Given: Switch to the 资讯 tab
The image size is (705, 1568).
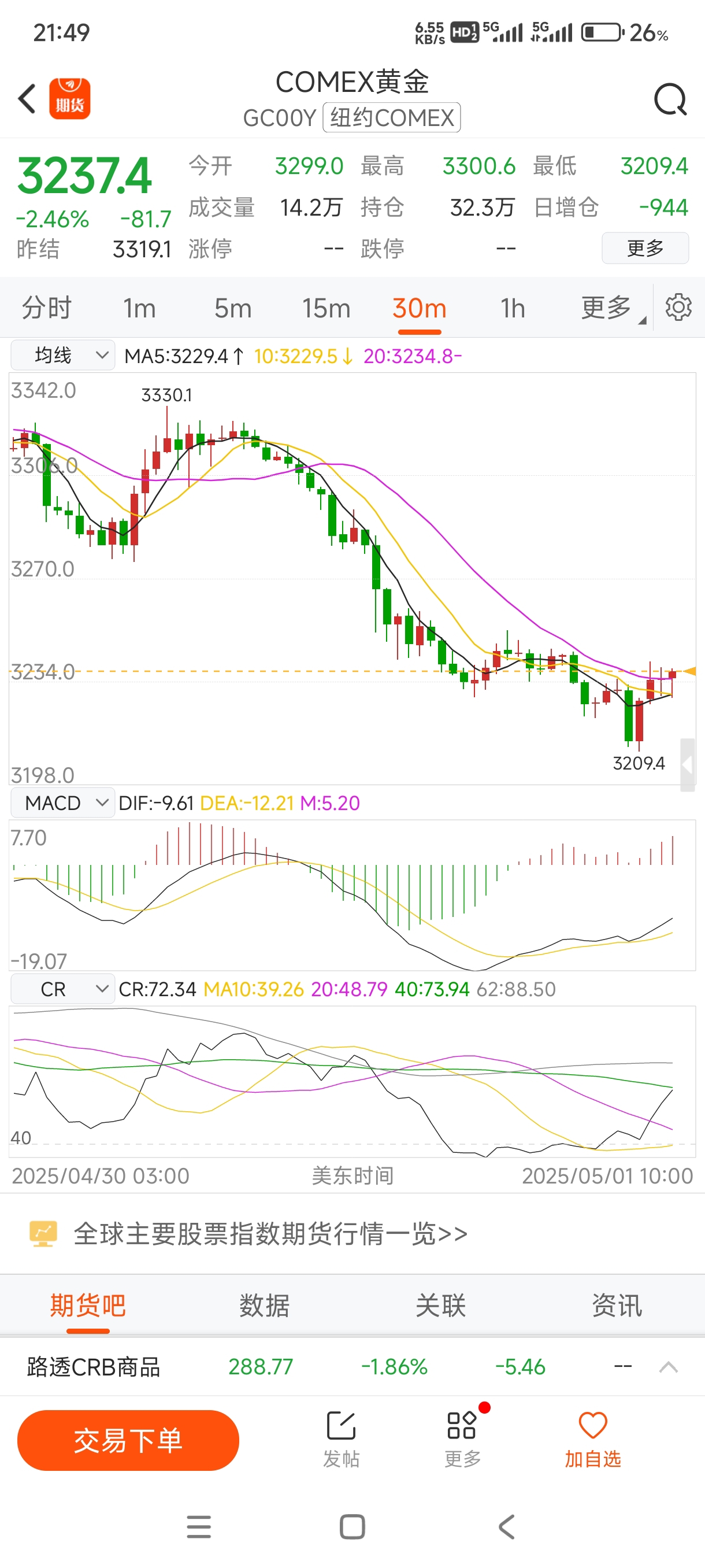Looking at the screenshot, I should 617,1306.
